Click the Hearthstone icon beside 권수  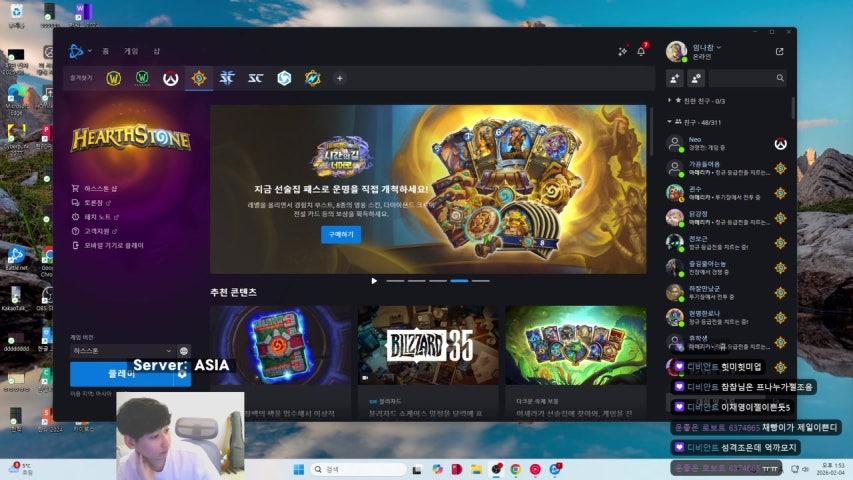(x=781, y=193)
